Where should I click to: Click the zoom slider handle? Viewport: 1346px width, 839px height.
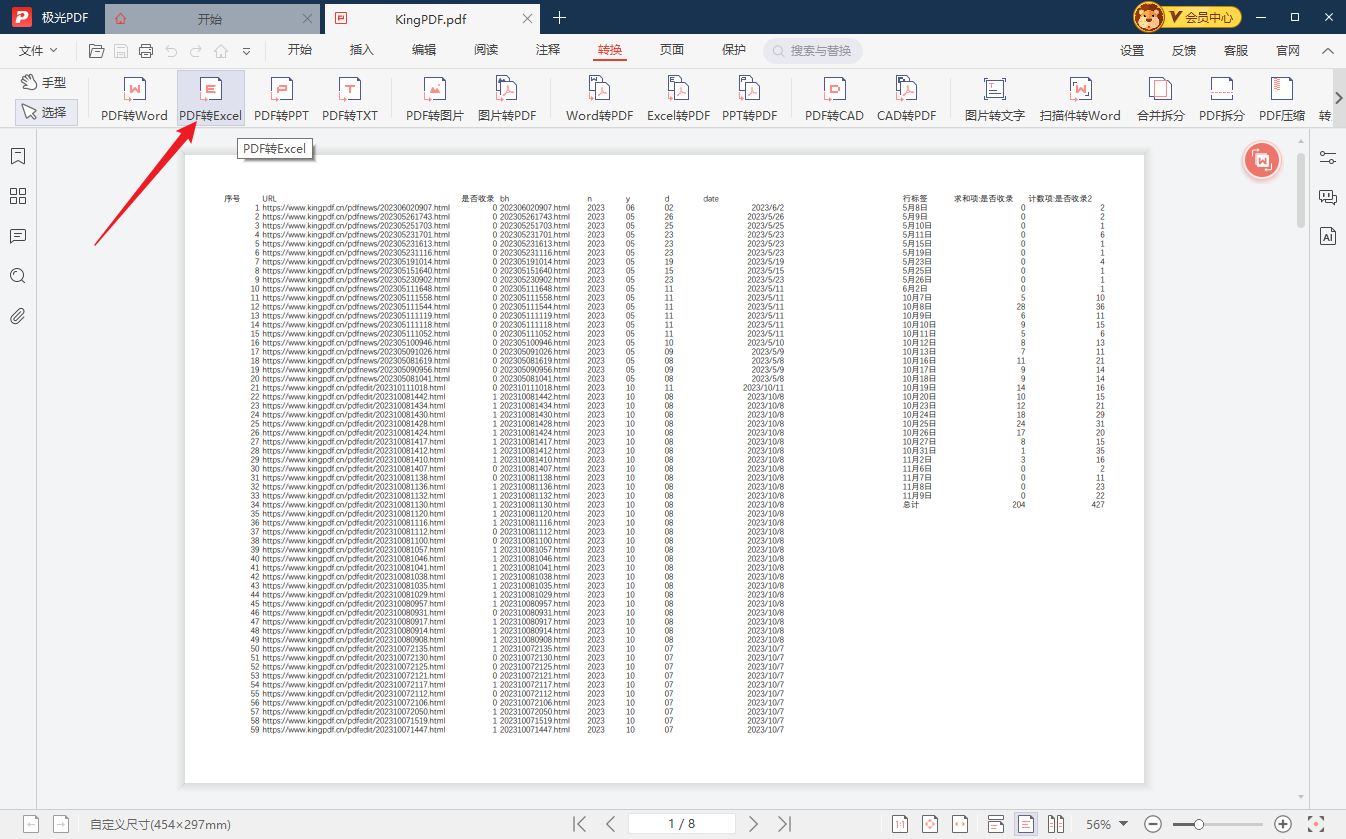coord(1198,824)
